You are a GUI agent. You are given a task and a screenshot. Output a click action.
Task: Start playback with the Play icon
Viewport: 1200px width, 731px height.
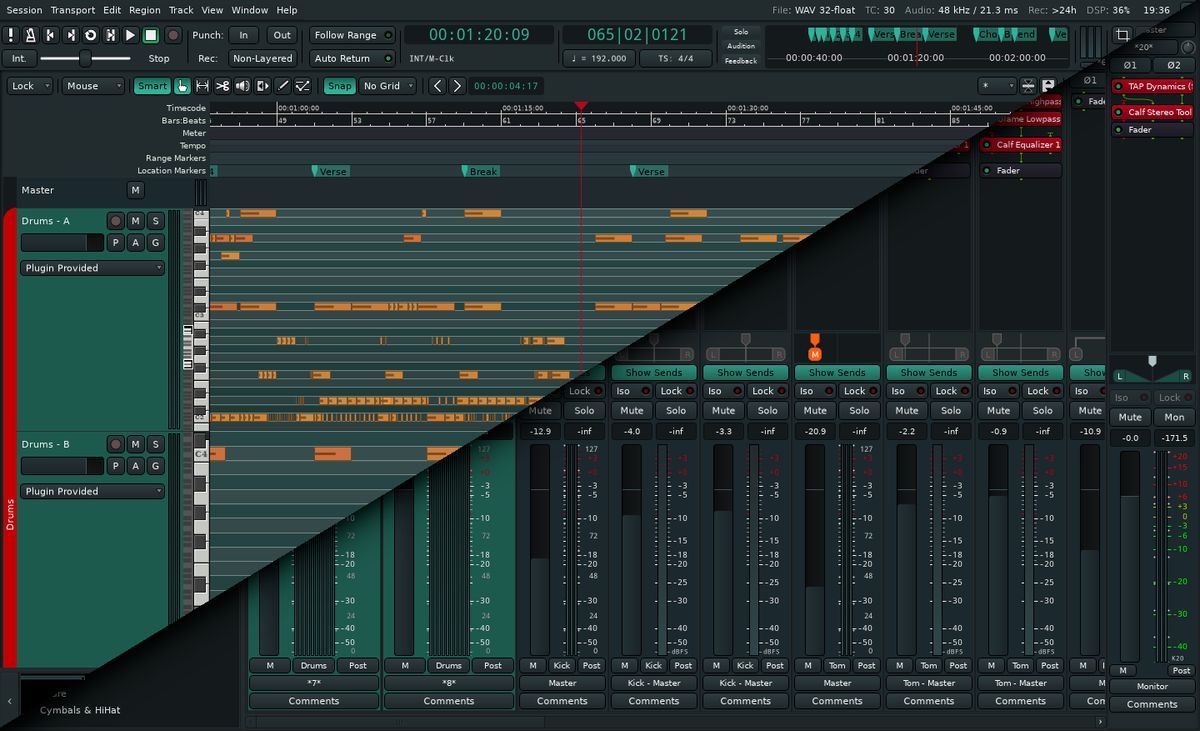pos(131,35)
